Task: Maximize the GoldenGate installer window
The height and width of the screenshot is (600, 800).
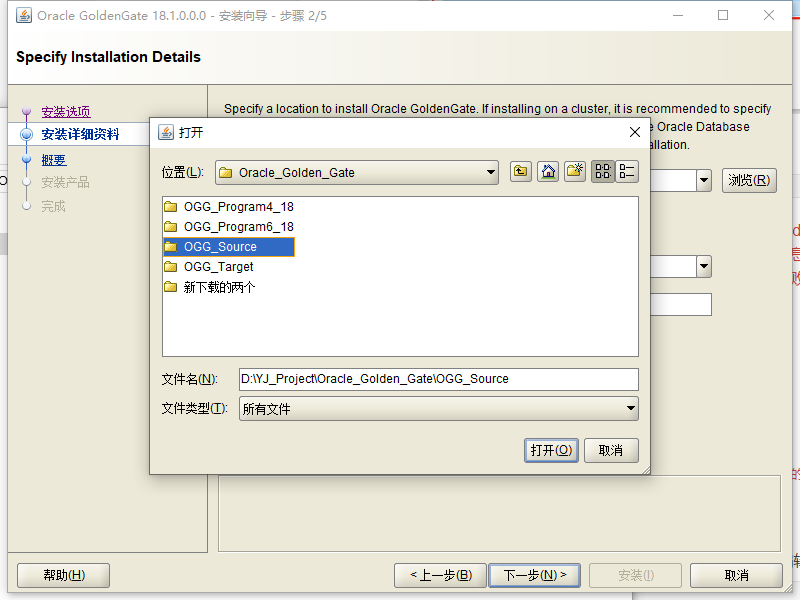Action: click(723, 15)
